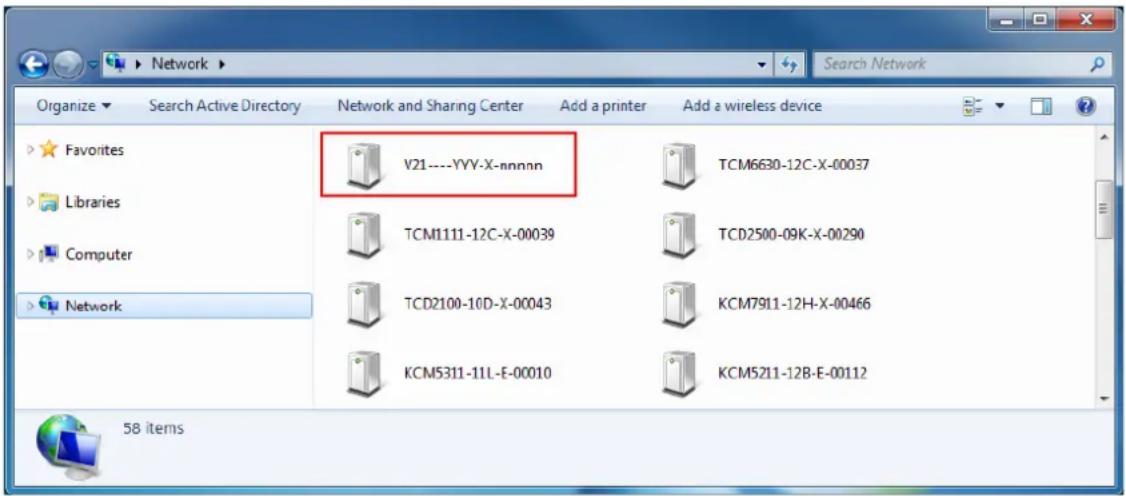Select Computer in navigation pane

tap(99, 255)
